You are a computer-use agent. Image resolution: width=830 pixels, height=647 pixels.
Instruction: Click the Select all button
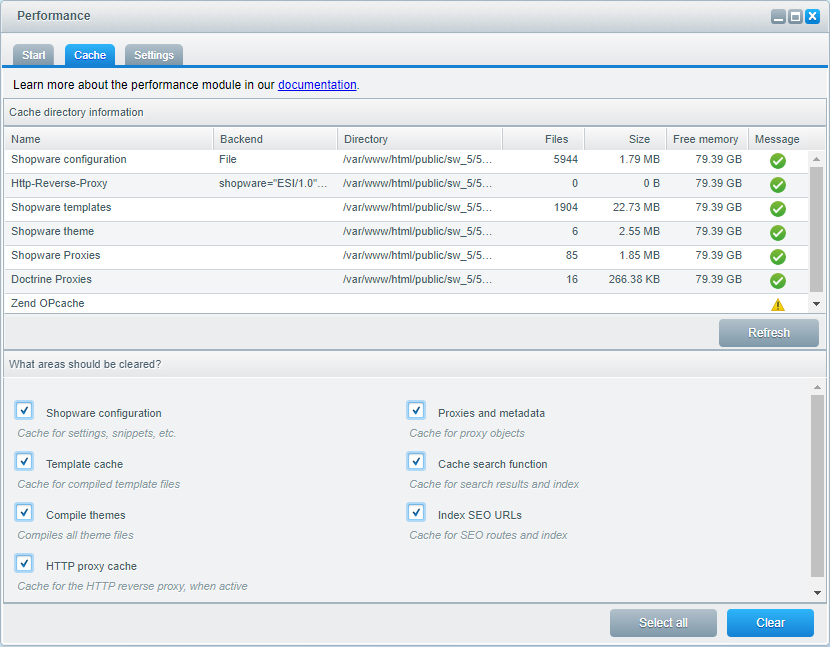(663, 623)
